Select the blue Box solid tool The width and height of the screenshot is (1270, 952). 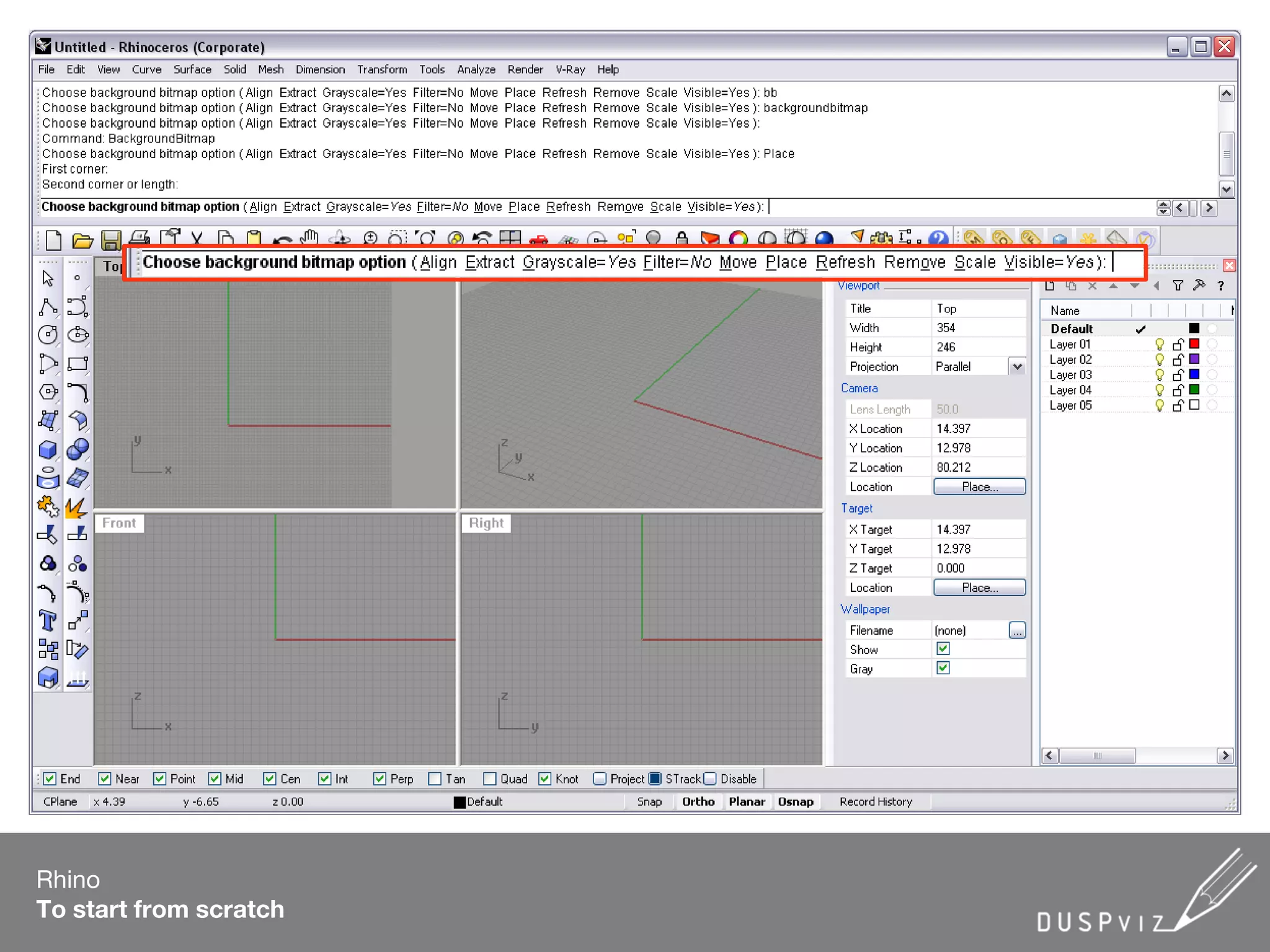48,449
